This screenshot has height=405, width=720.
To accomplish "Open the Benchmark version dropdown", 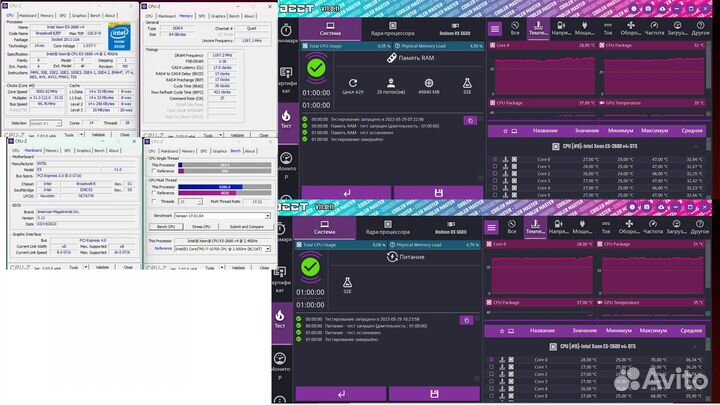I will tap(222, 216).
